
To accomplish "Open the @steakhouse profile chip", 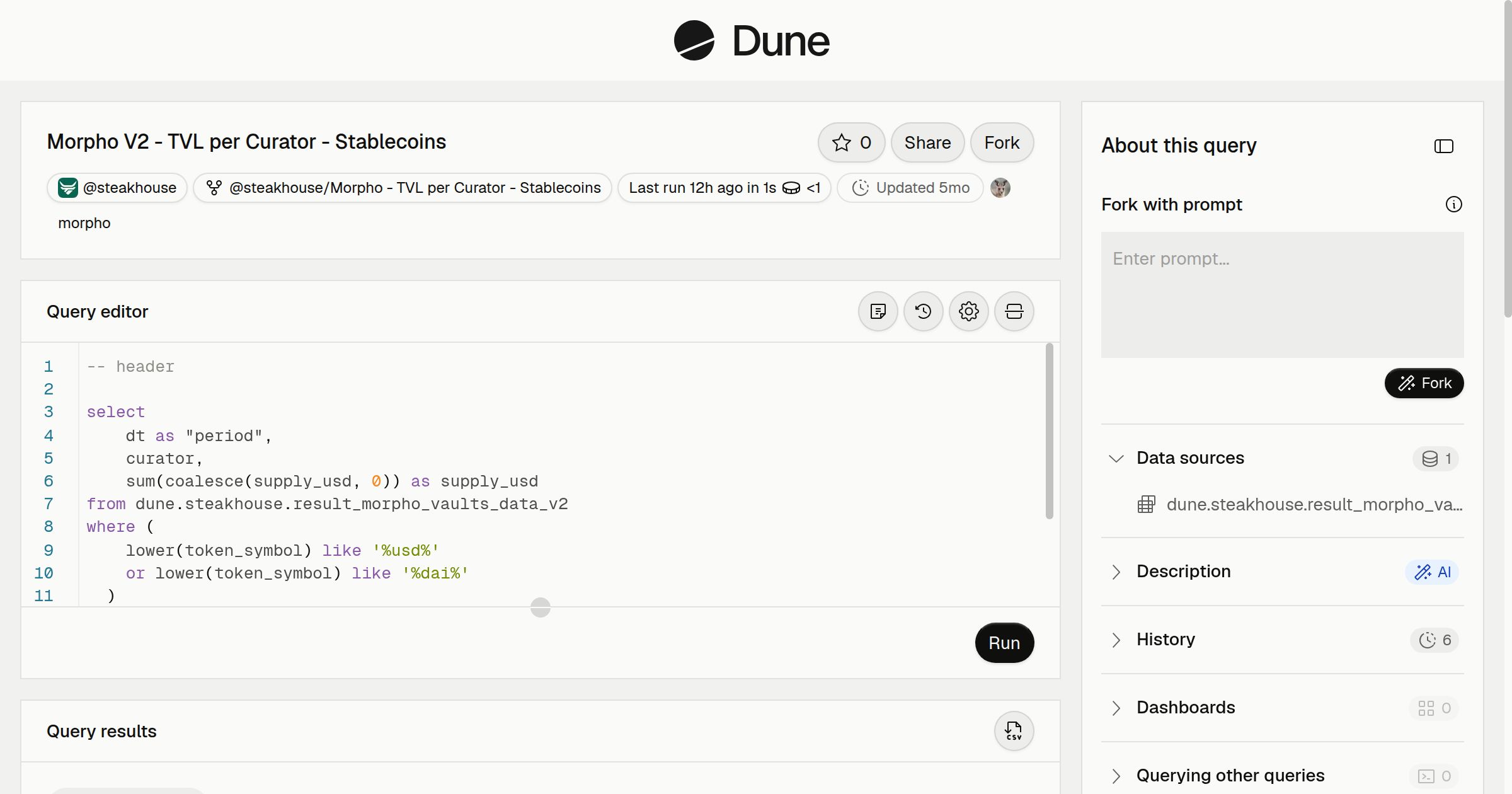I will coord(117,188).
